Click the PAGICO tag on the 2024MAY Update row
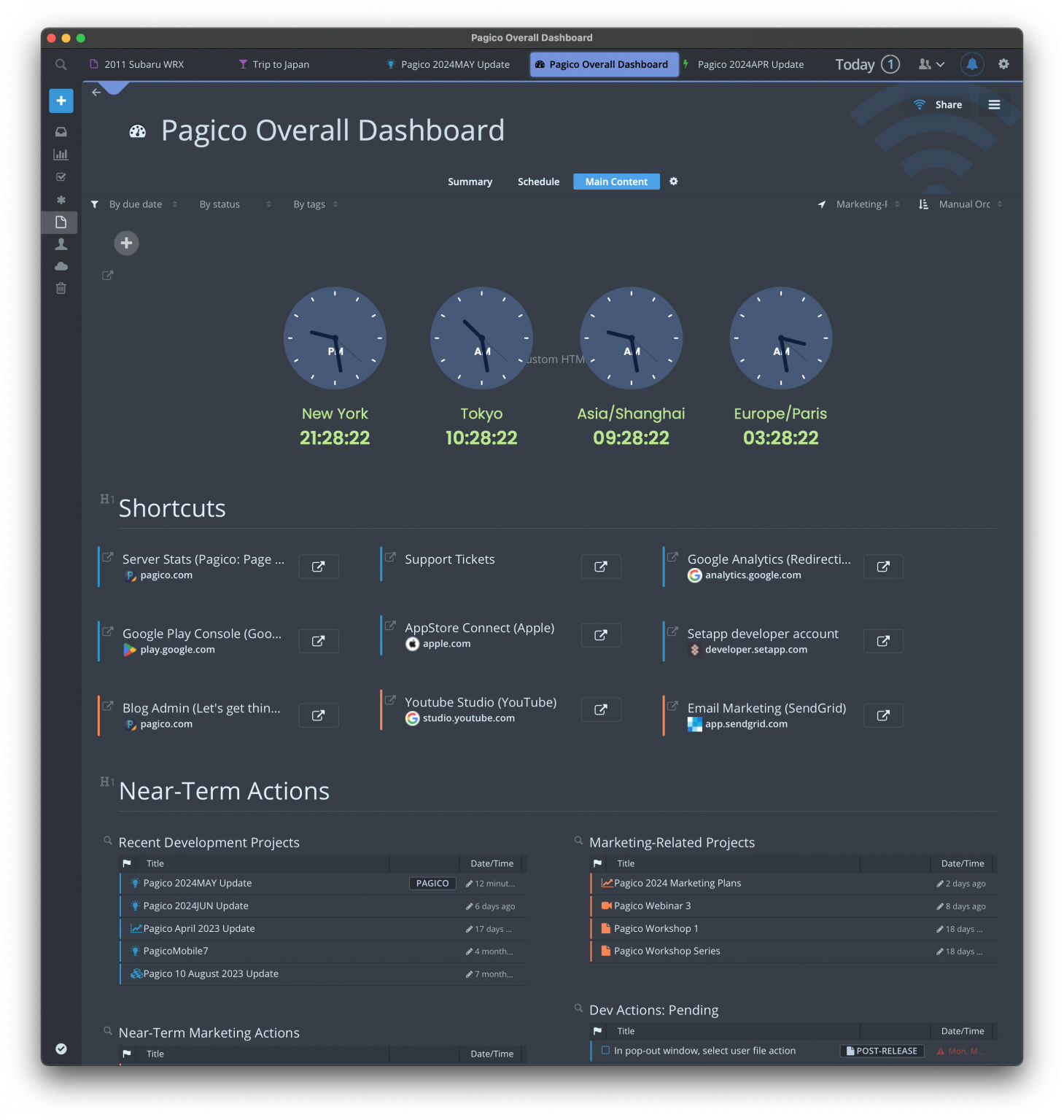The width and height of the screenshot is (1064, 1120). (432, 883)
